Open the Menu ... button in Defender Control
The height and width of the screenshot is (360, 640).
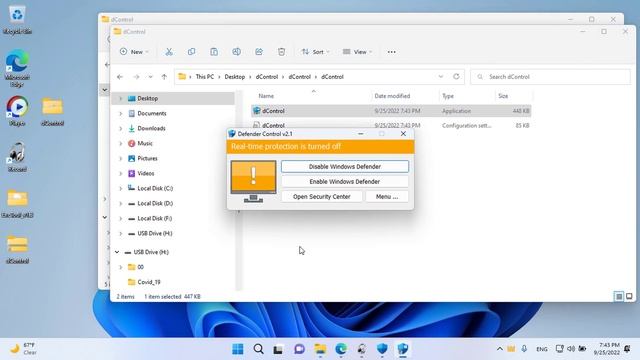pos(387,197)
